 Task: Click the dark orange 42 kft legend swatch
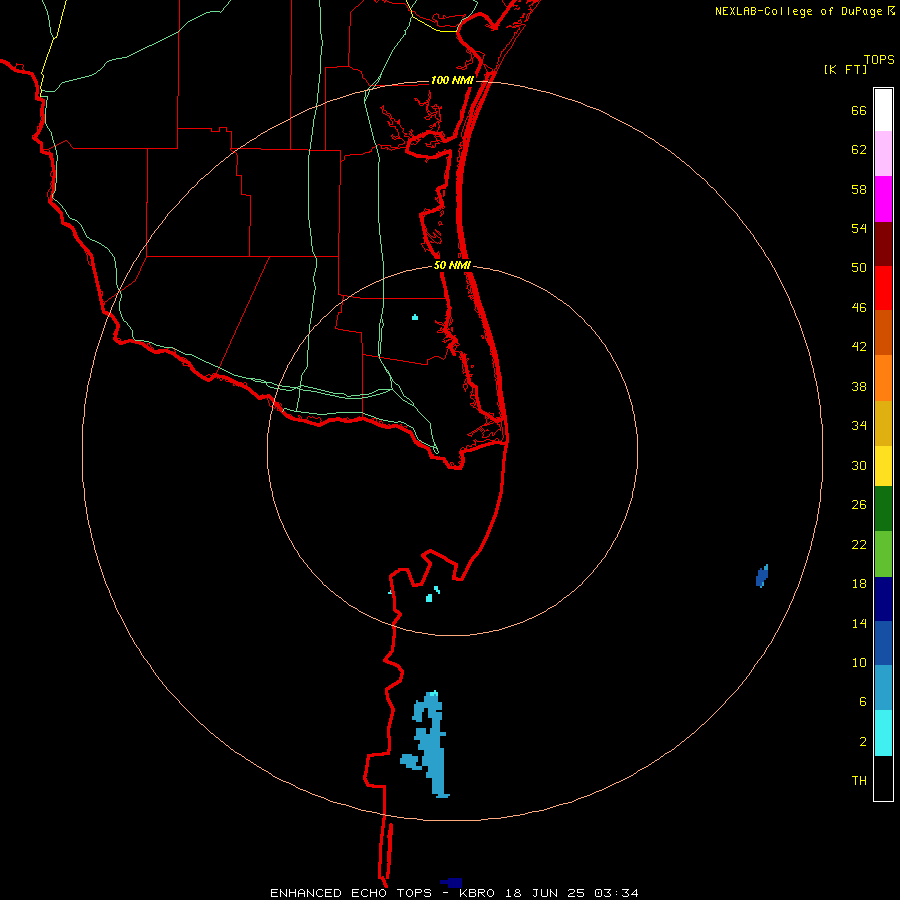883,332
